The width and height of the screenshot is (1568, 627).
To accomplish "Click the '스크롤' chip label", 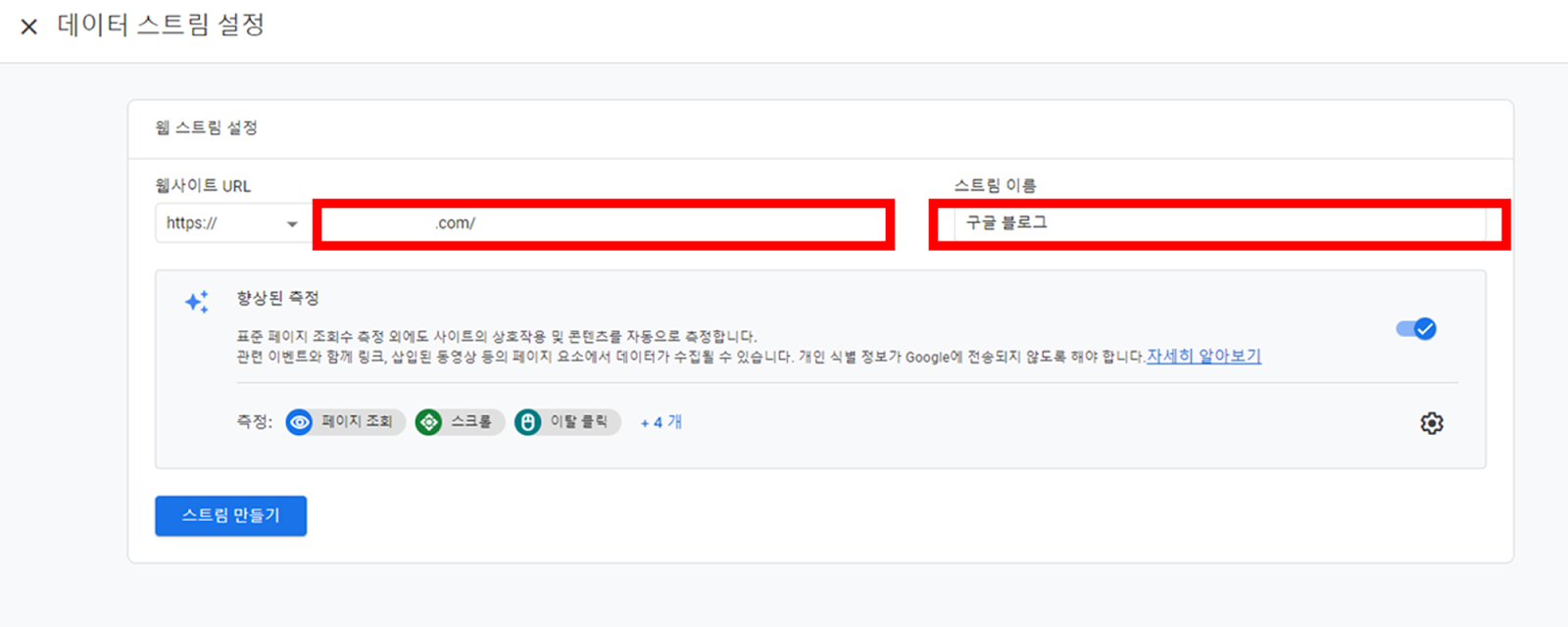I will click(x=471, y=421).
